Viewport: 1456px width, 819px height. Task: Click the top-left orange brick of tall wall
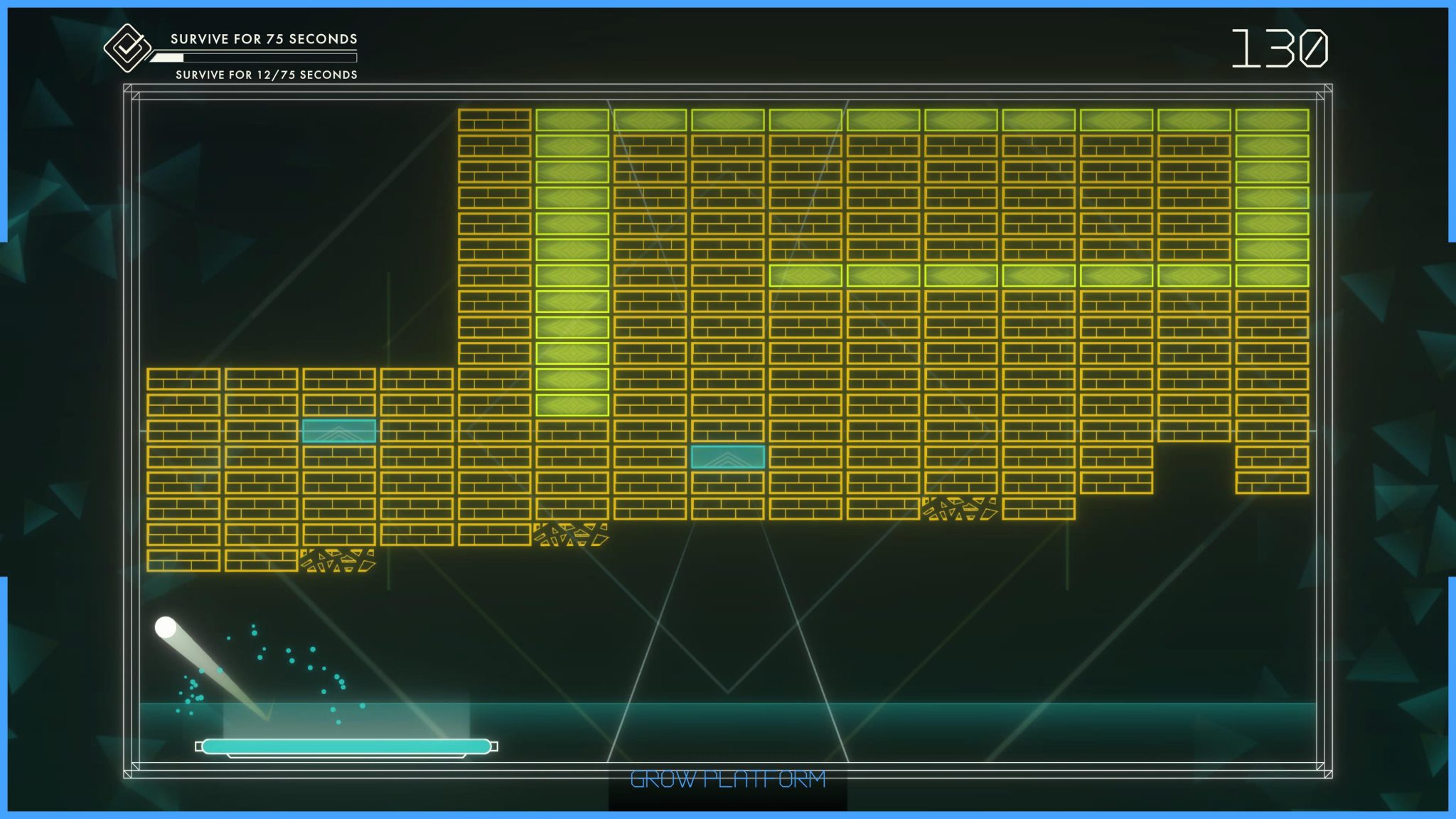click(x=494, y=120)
